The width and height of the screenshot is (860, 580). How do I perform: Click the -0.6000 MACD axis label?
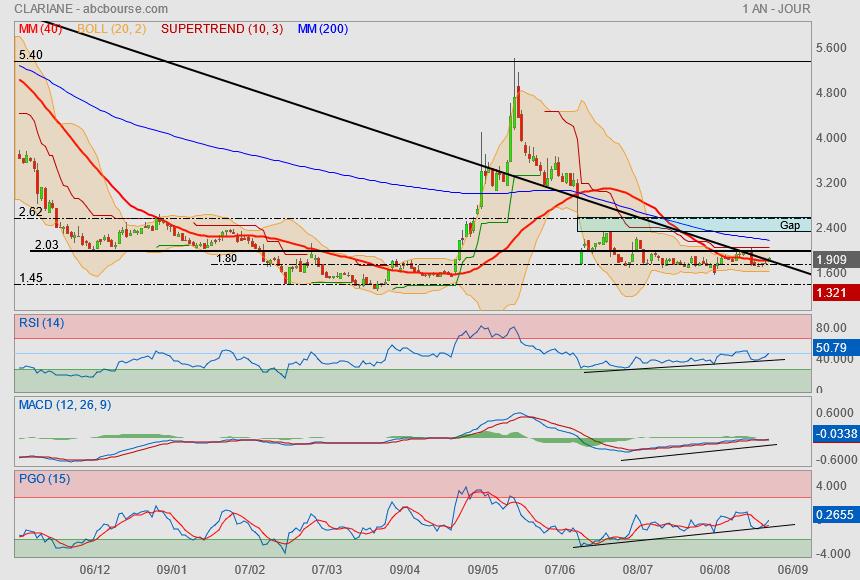click(x=834, y=460)
